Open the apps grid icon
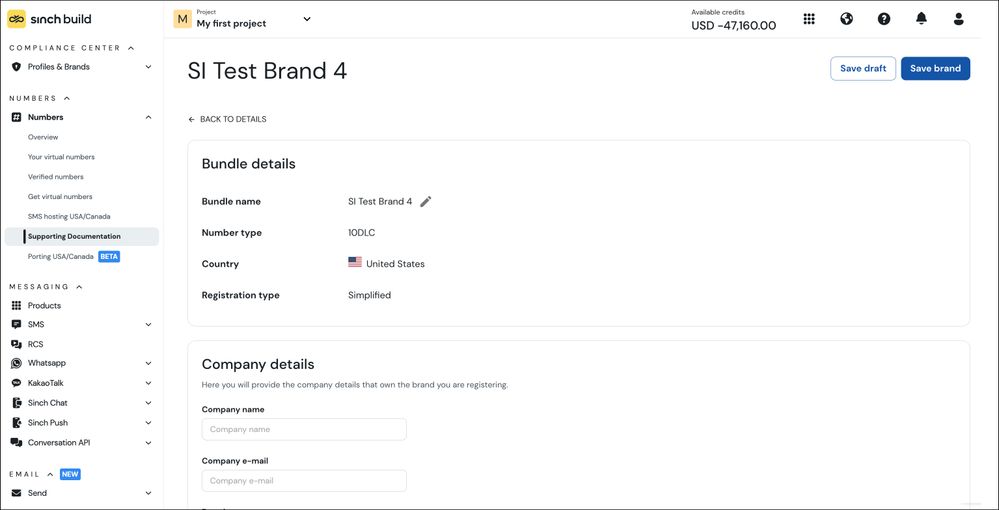999x510 pixels. tap(809, 19)
